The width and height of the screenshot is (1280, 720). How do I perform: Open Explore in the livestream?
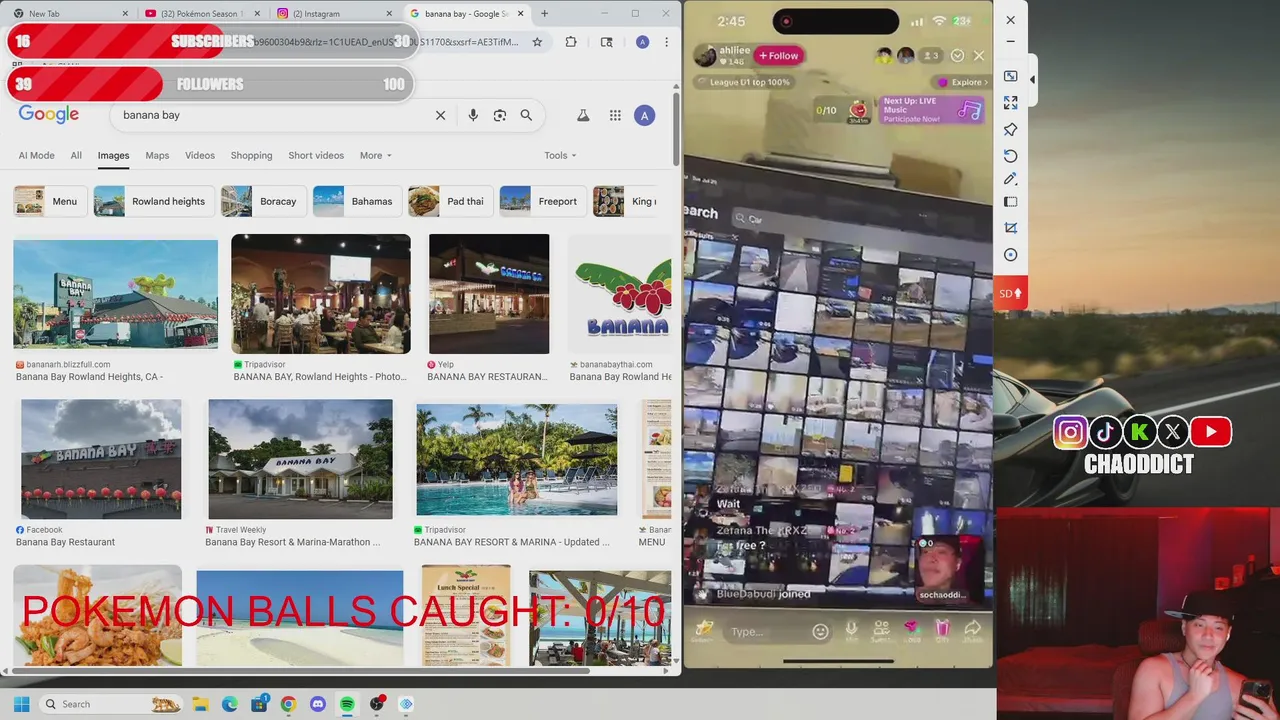coord(963,82)
